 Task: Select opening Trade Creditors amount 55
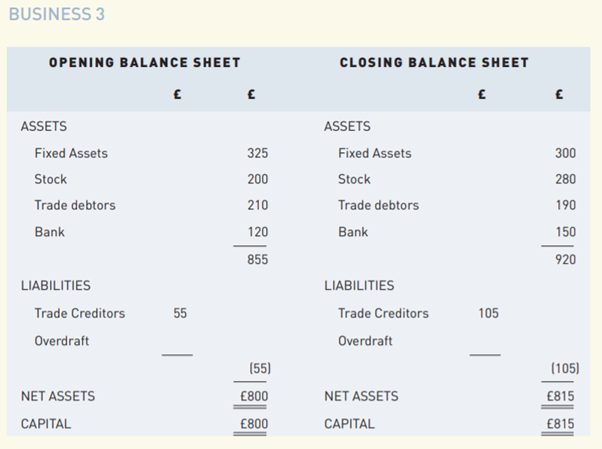180,314
